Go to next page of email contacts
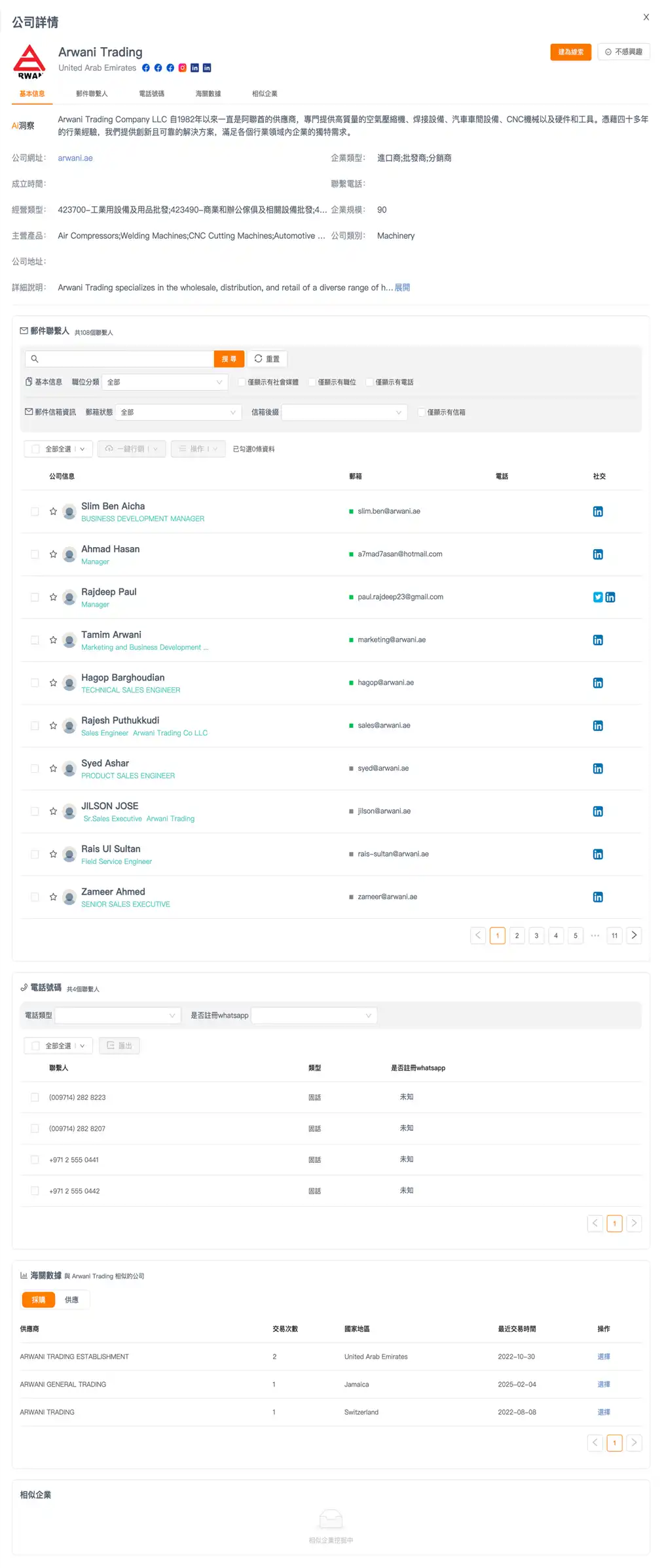 [634, 935]
